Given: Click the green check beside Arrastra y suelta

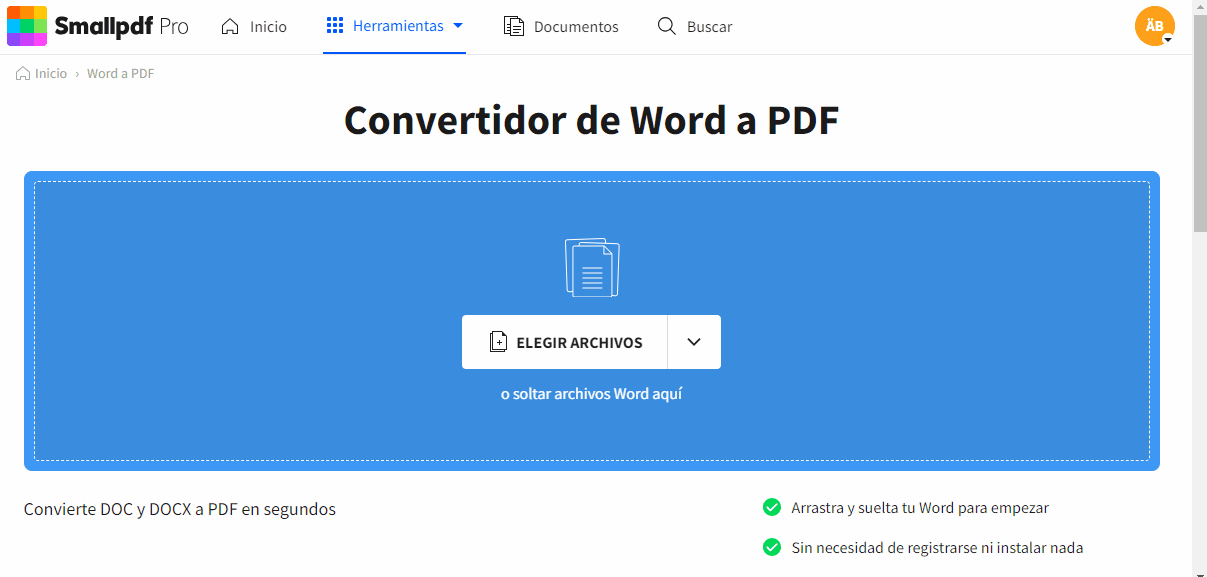Looking at the screenshot, I should click(772, 507).
